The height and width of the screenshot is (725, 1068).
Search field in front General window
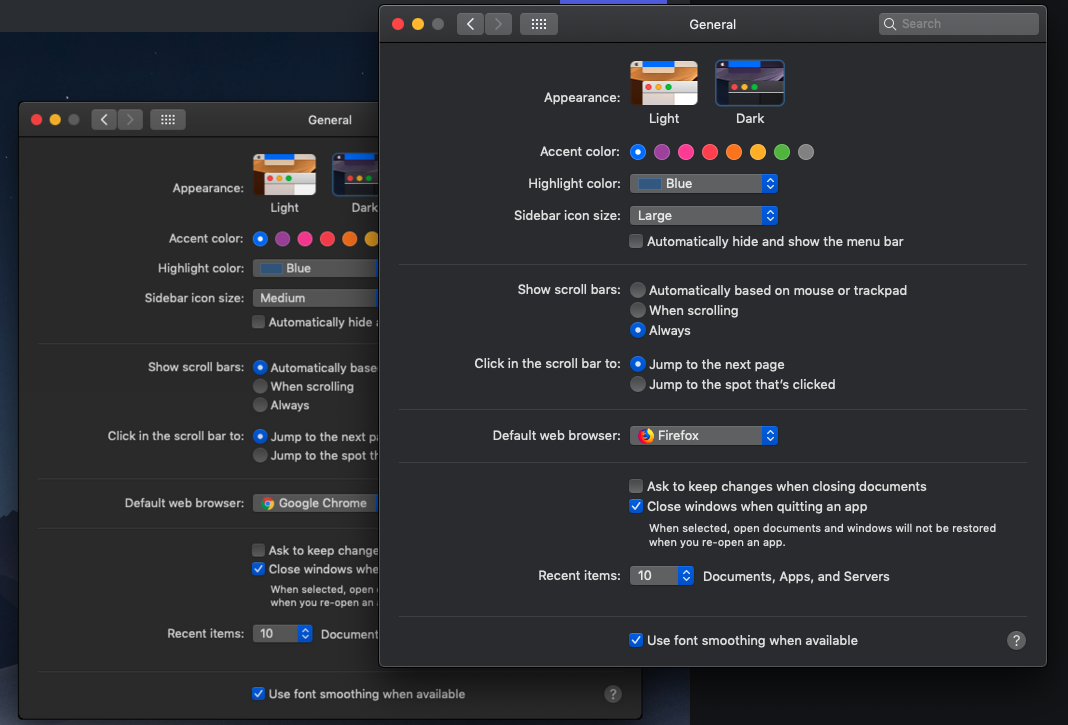coord(958,24)
